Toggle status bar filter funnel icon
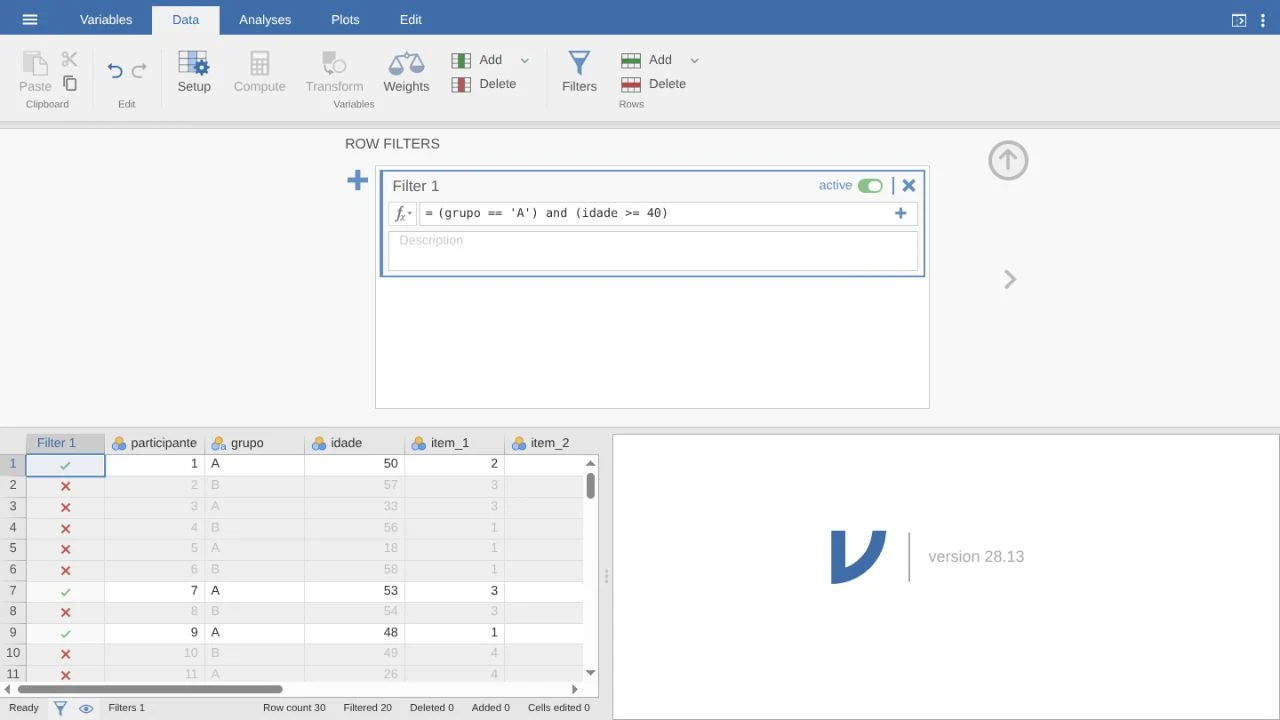 click(x=60, y=708)
